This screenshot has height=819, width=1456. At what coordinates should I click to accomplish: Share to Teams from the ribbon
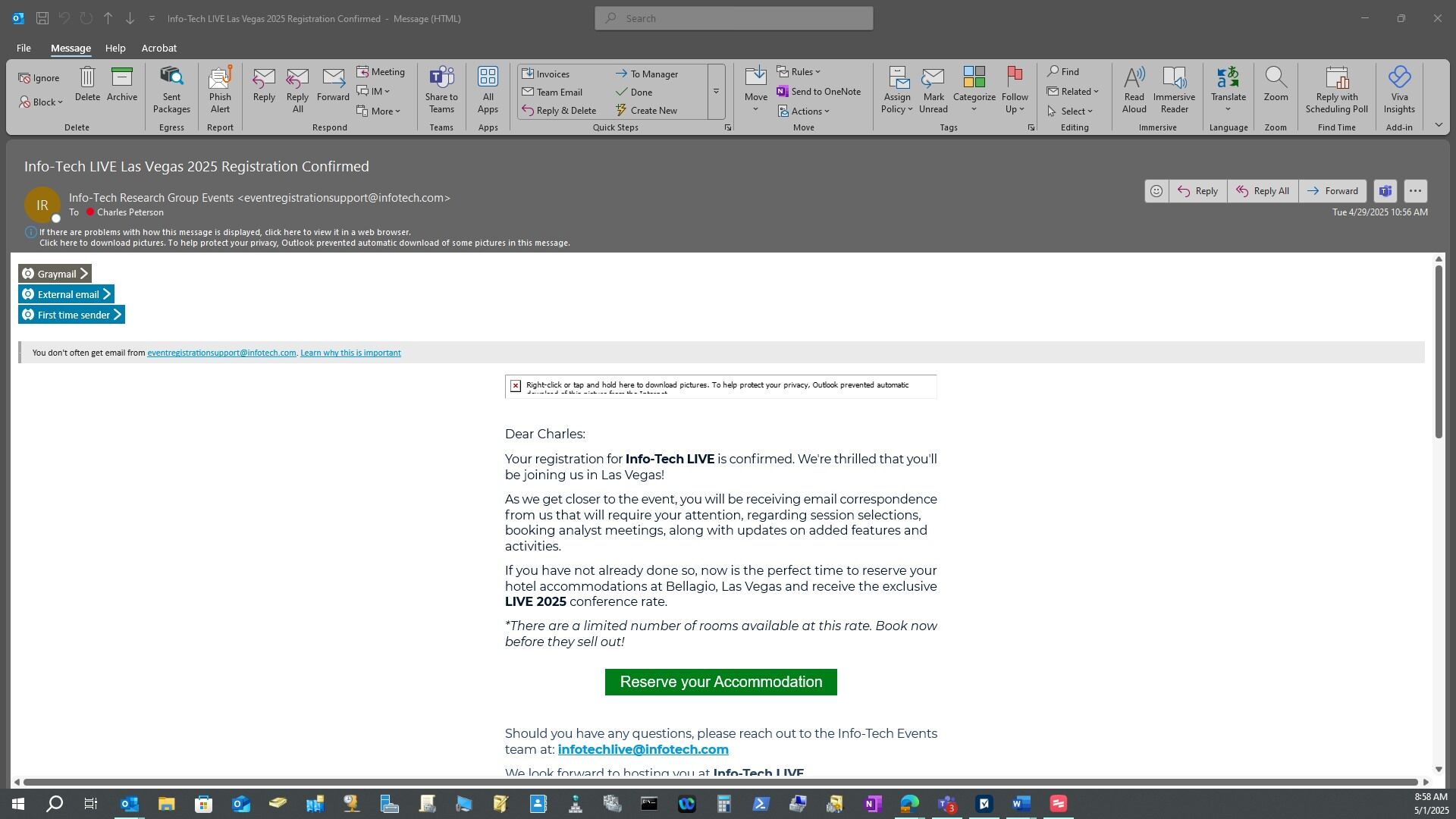(x=441, y=90)
